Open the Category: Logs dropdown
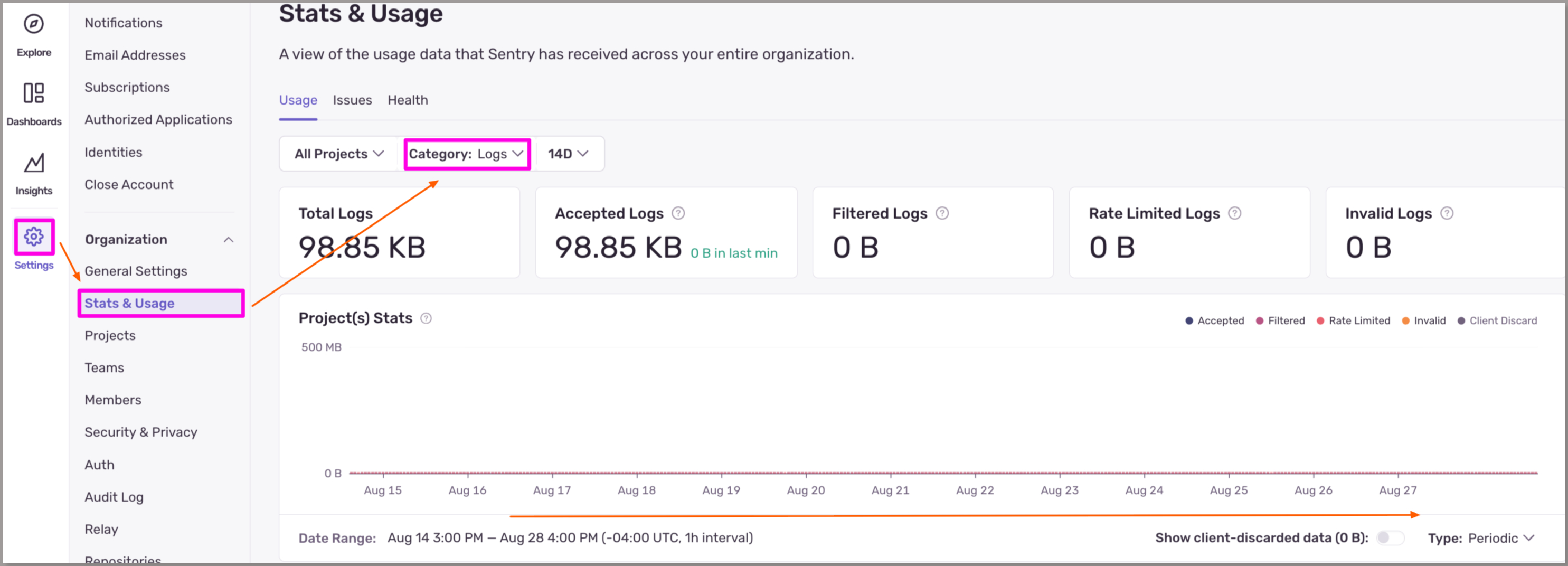 (x=466, y=154)
